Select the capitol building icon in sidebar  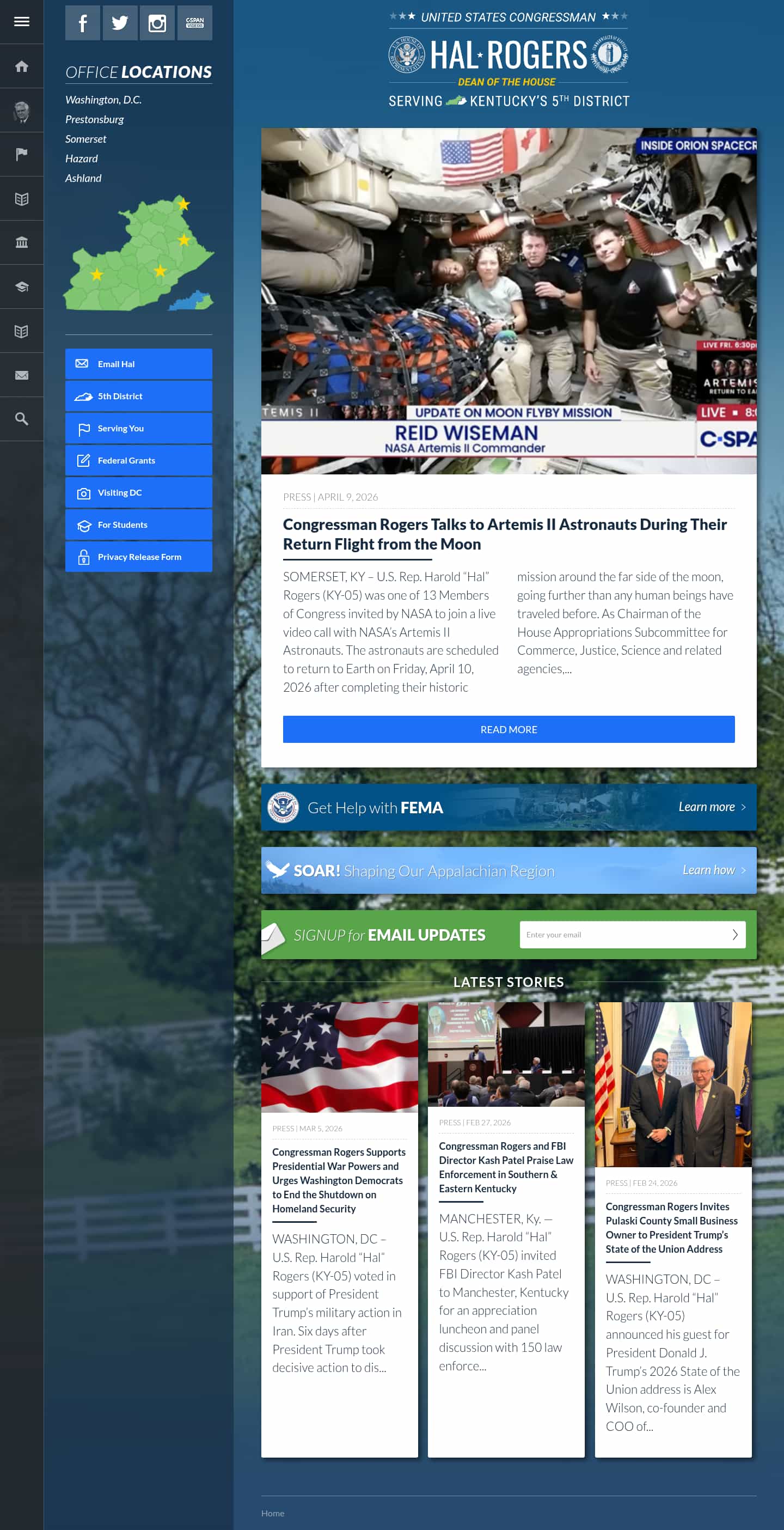pyautogui.click(x=21, y=243)
